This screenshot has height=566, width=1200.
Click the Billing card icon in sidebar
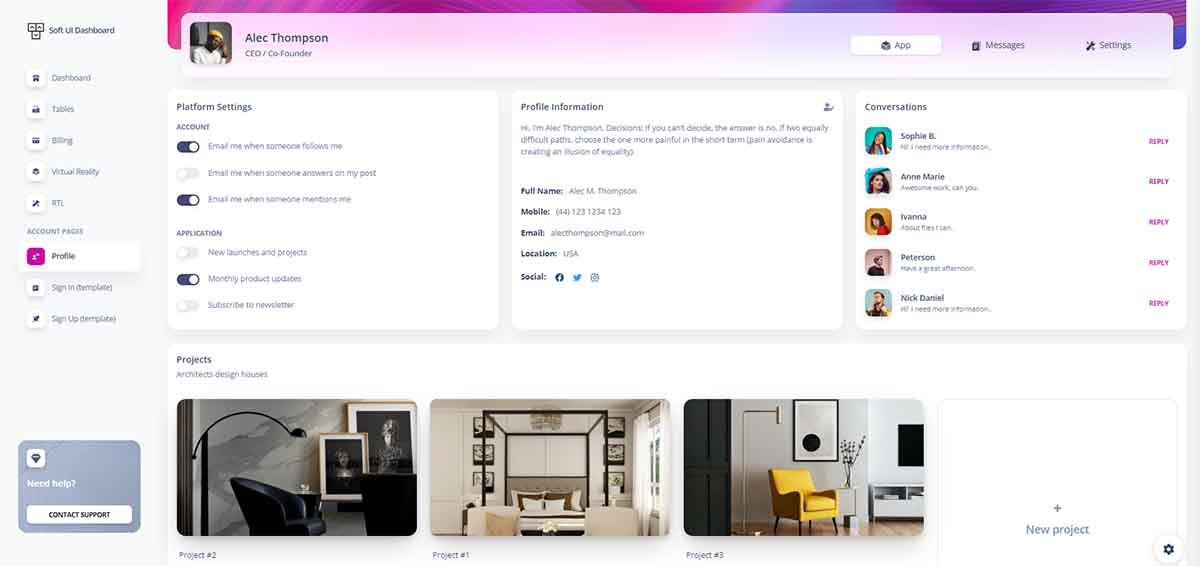pyautogui.click(x=36, y=141)
